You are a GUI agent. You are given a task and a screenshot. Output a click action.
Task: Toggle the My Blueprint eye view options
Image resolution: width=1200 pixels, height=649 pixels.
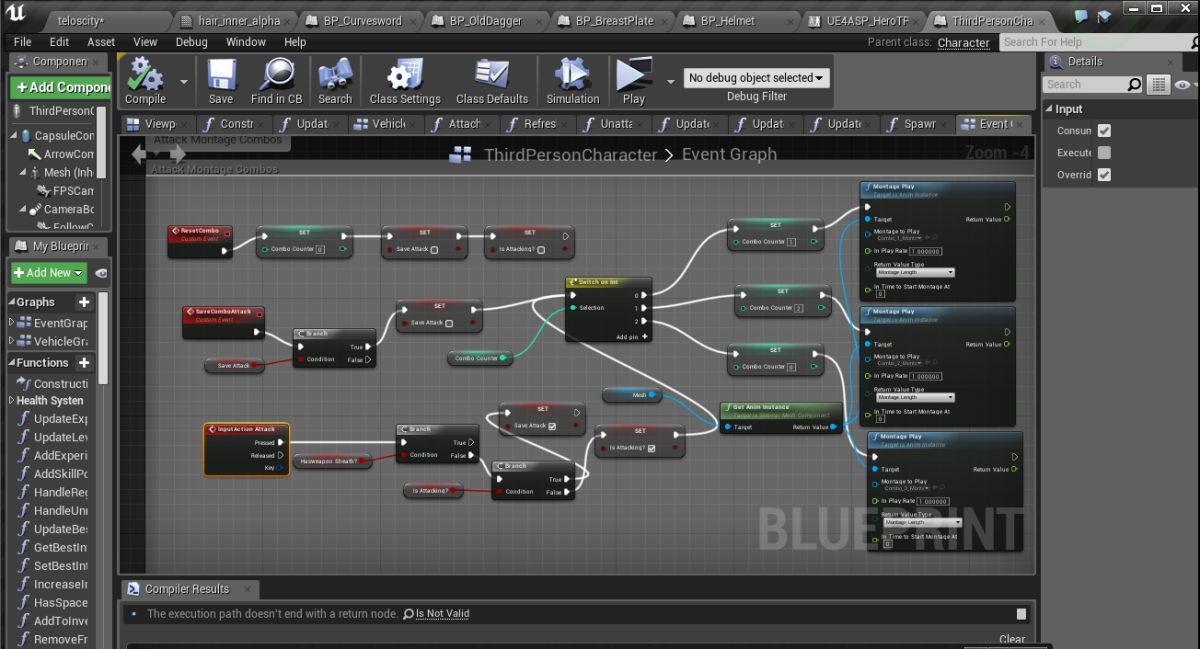102,273
